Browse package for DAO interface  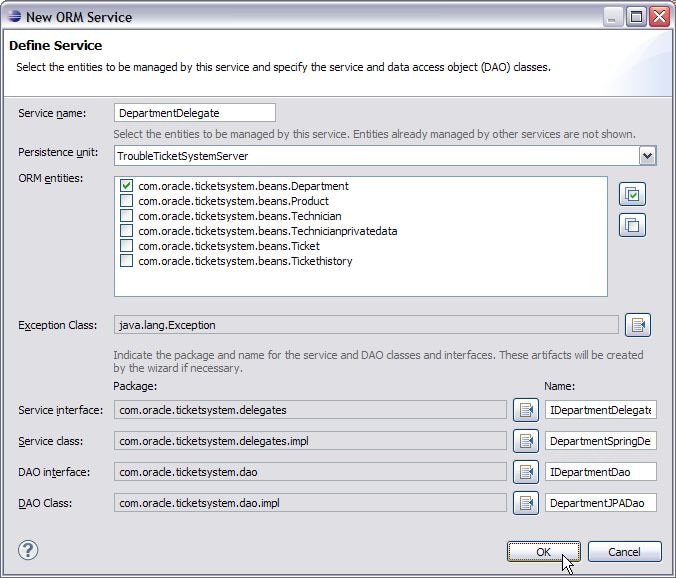526,472
